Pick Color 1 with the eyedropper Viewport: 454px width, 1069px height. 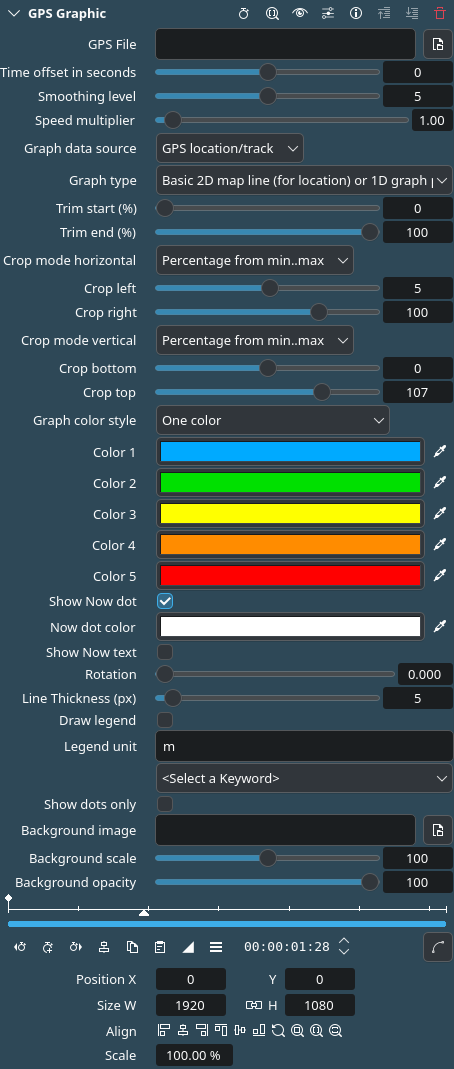pos(440,452)
